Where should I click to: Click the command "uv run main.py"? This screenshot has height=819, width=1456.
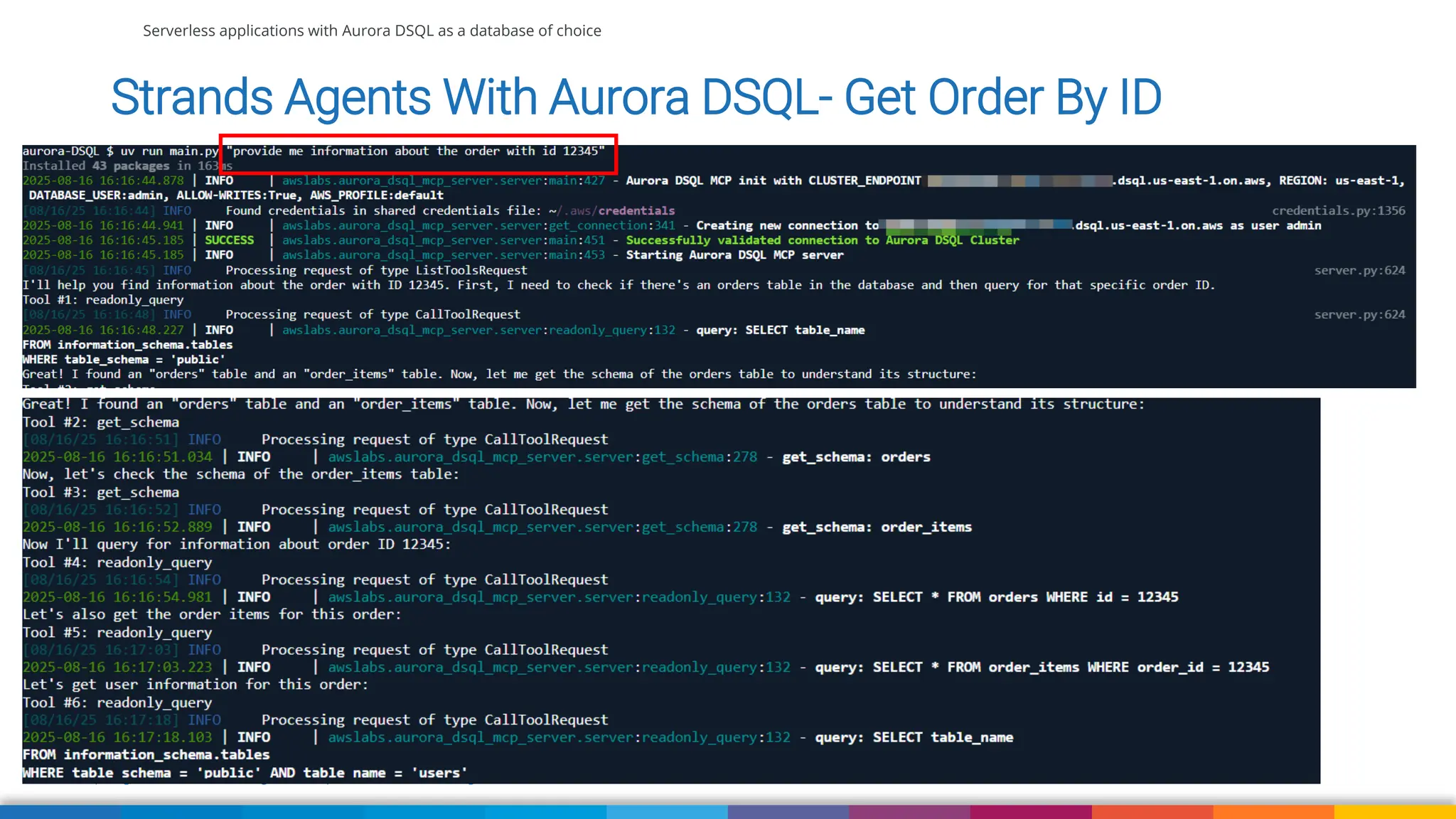[x=169, y=151]
